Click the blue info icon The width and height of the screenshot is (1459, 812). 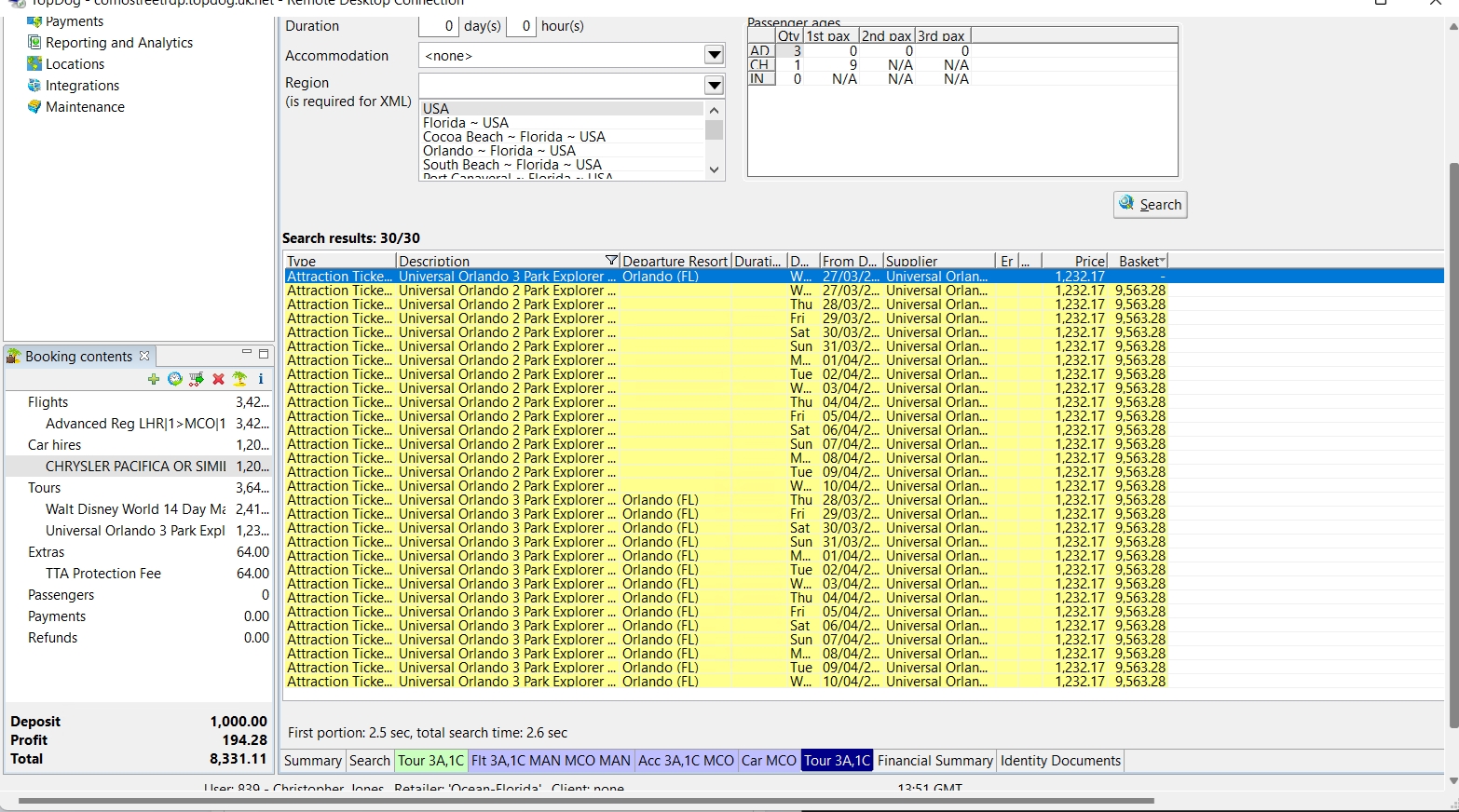261,379
